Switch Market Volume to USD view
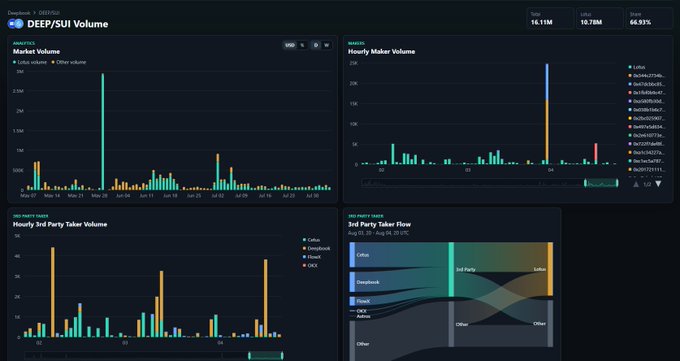The width and height of the screenshot is (680, 361). [290, 45]
